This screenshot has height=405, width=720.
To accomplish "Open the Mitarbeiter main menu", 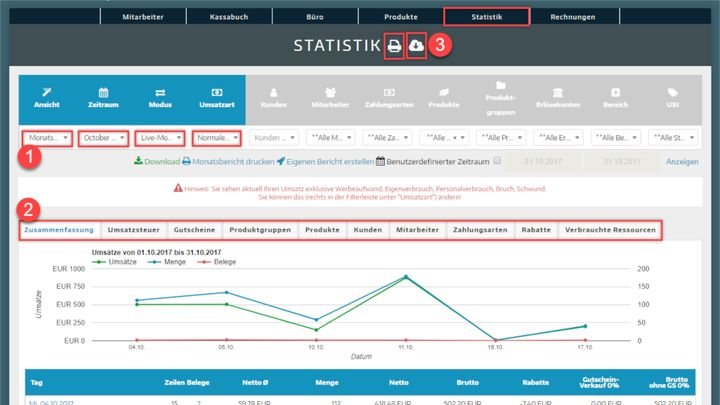I will click(x=143, y=17).
